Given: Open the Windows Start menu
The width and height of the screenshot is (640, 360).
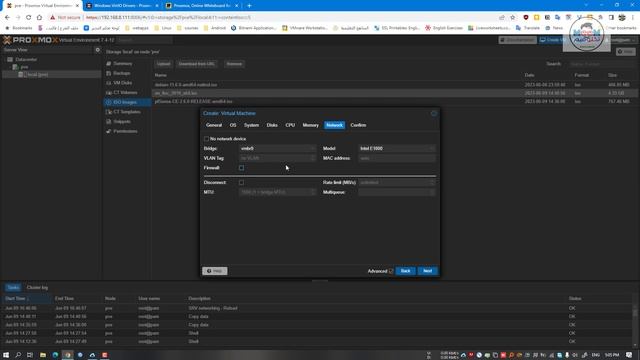Looking at the screenshot, I should click(6, 355).
